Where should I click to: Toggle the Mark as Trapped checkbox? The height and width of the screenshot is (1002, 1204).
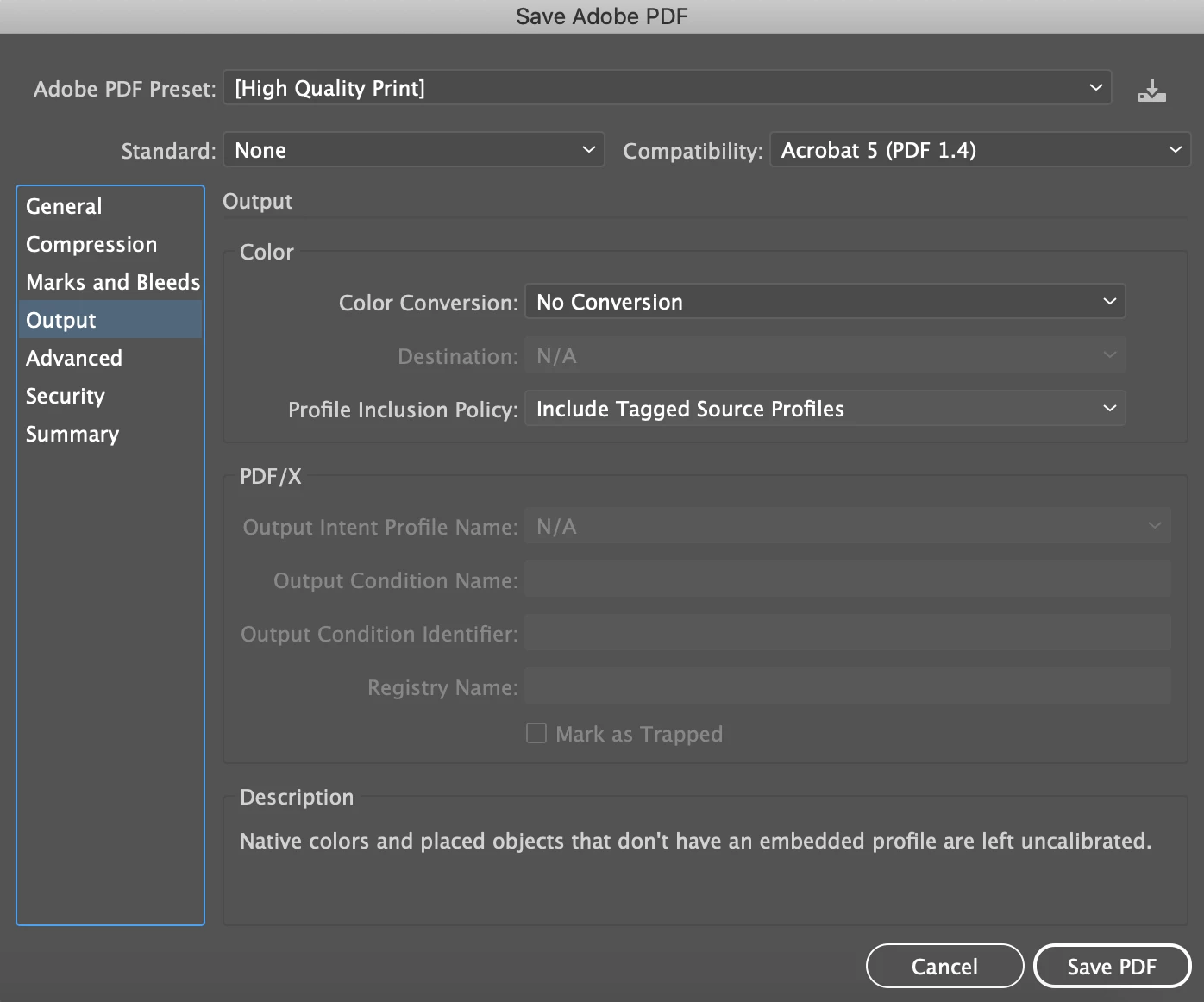tap(536, 733)
